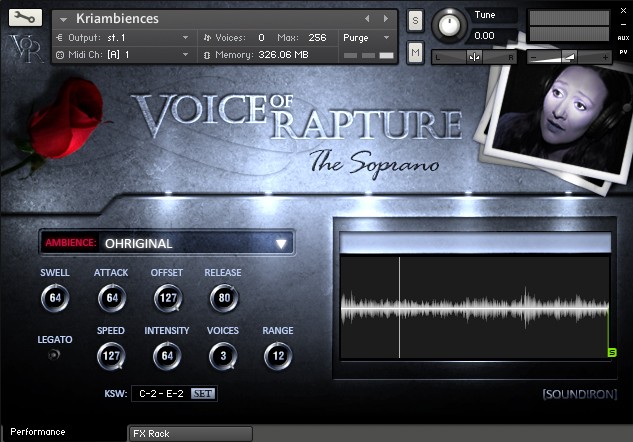This screenshot has width=633, height=442.
Task: Open the Purge menu dropdown
Action: click(x=367, y=38)
